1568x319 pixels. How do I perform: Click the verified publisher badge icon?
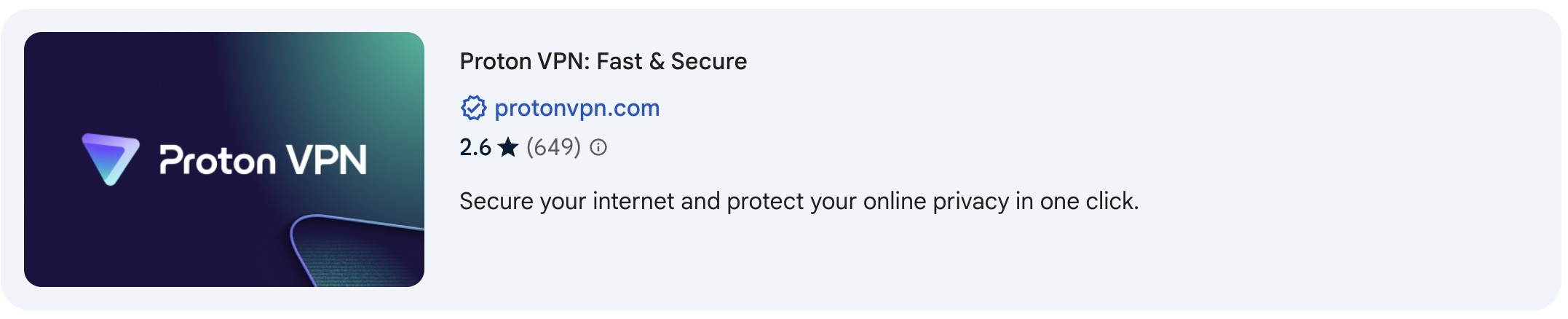(x=473, y=108)
